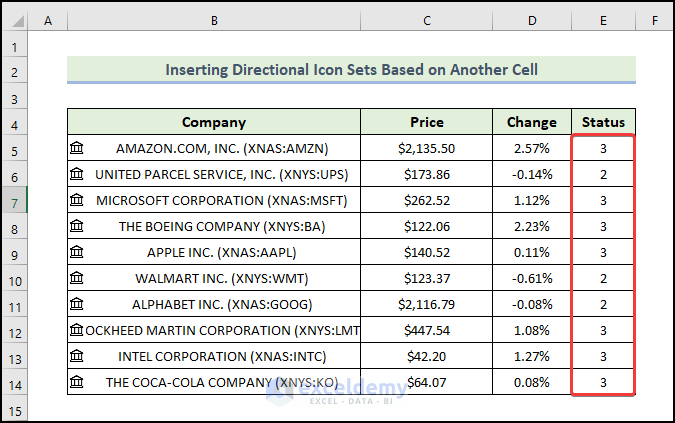Click the stock icon beside Intel Corporation

[x=77, y=356]
